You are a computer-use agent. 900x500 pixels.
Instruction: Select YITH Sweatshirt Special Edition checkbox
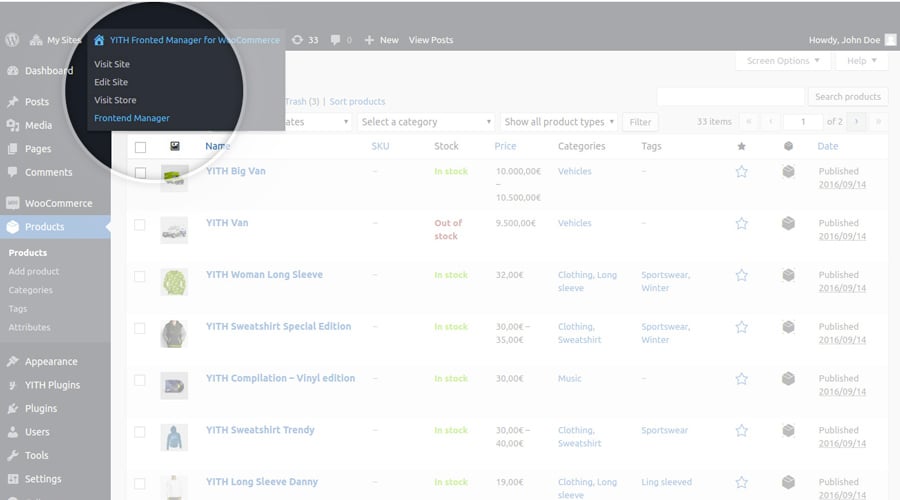point(139,328)
